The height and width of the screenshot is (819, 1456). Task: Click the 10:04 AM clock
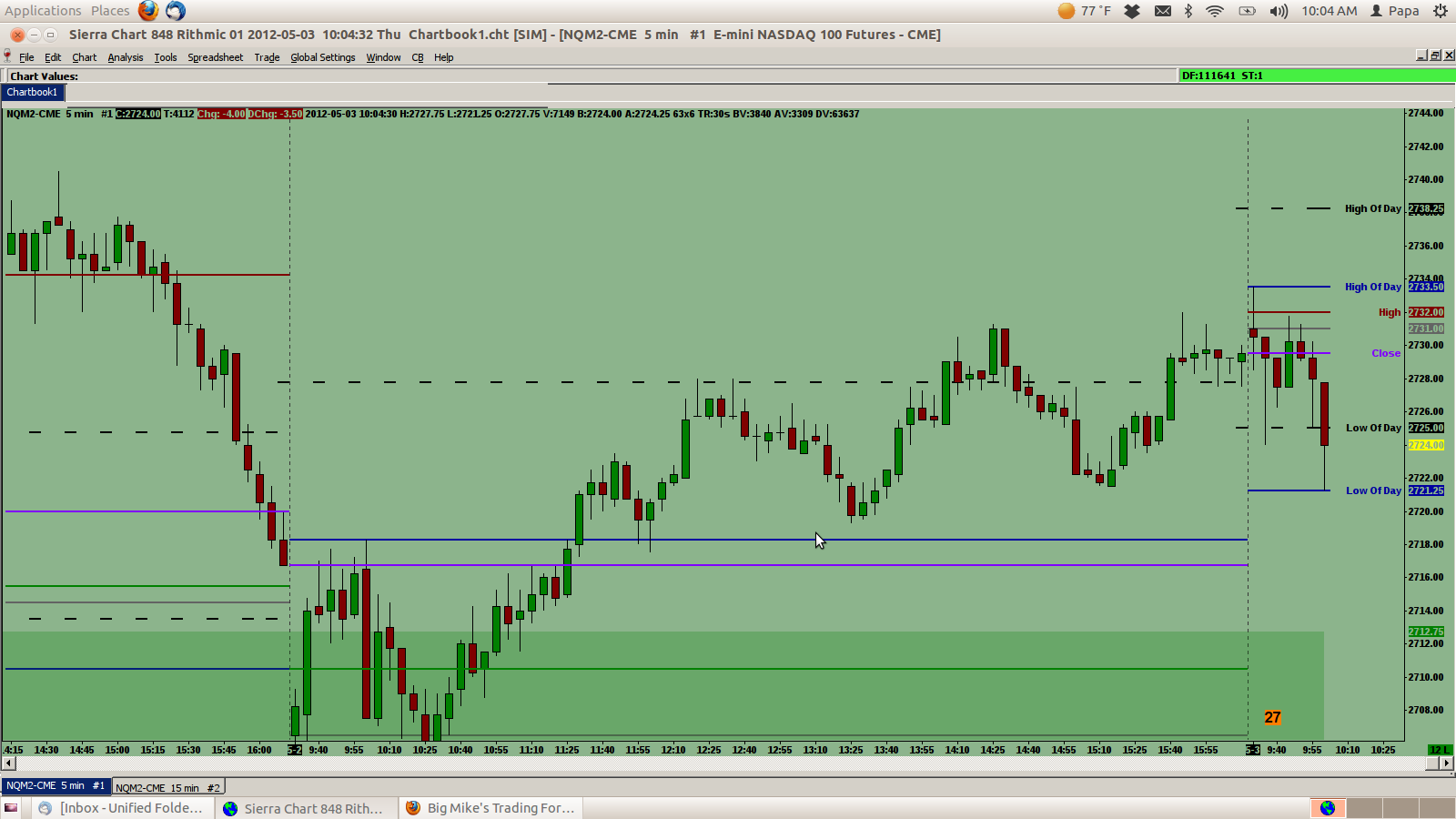(1329, 11)
